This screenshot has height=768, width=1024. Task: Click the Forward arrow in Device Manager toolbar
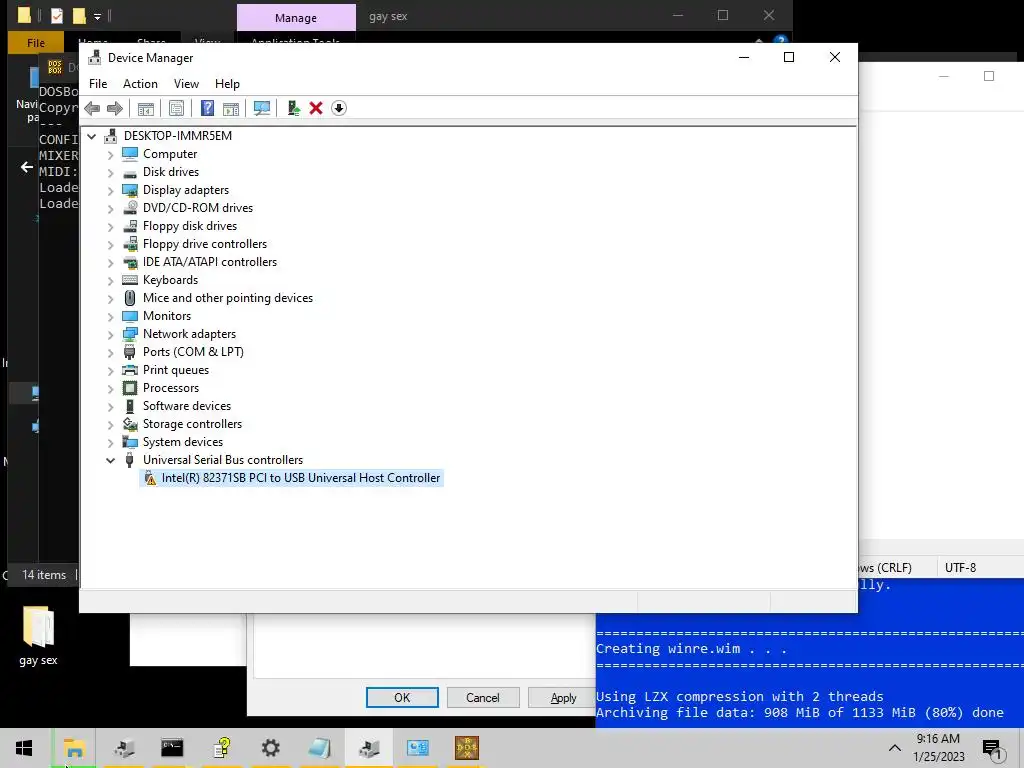[115, 108]
